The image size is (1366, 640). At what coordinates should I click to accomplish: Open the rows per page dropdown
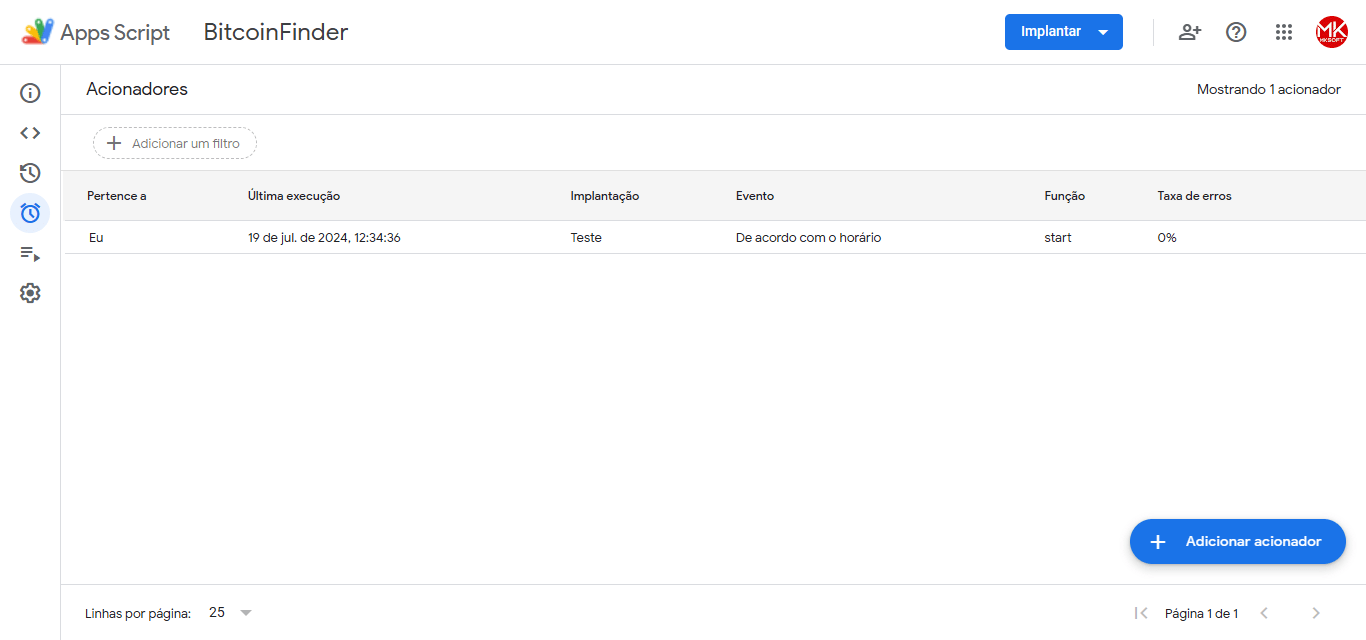pos(231,613)
